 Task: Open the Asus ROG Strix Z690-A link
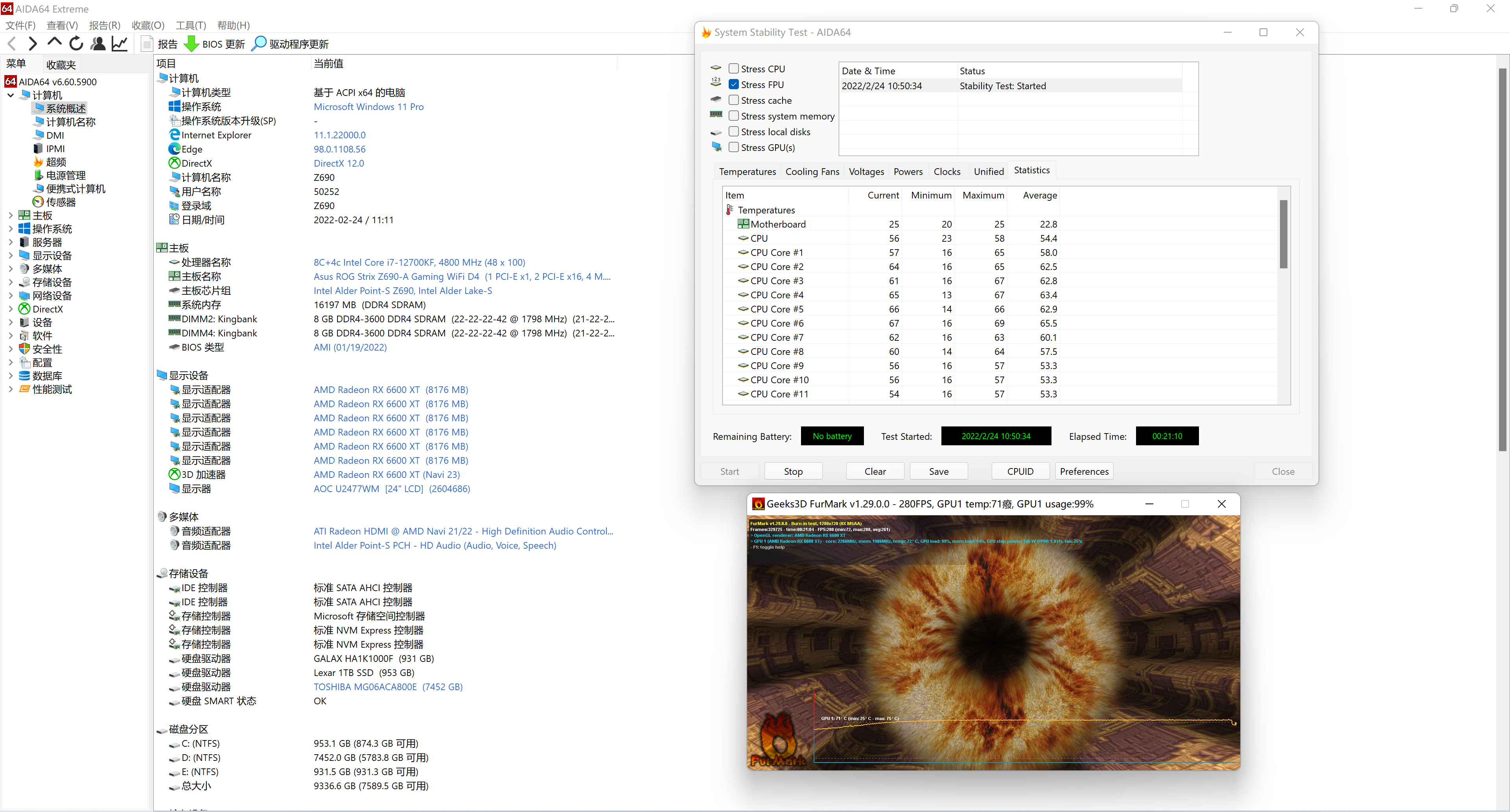tap(462, 277)
